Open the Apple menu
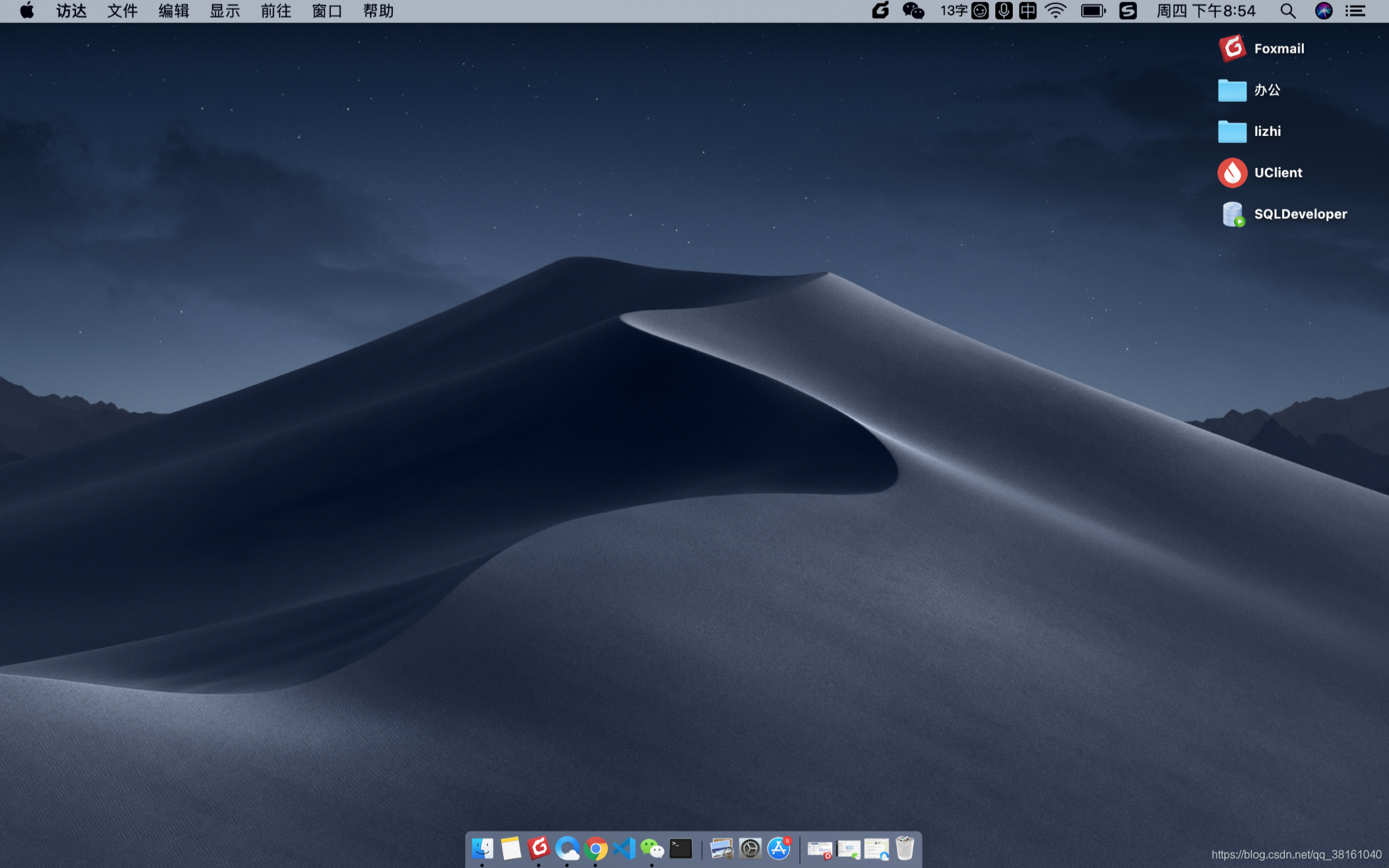1389x868 pixels. 27,10
